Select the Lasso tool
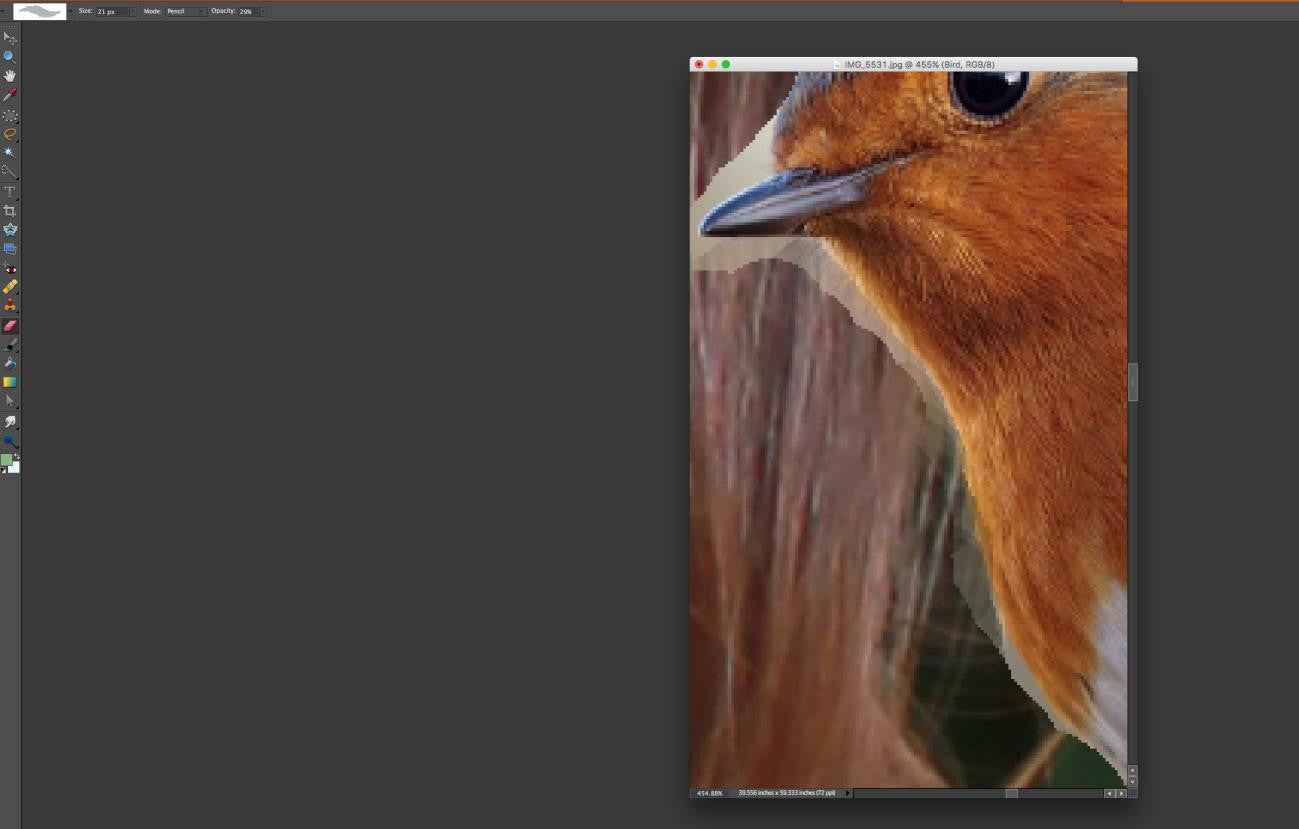1299x829 pixels. click(x=10, y=133)
